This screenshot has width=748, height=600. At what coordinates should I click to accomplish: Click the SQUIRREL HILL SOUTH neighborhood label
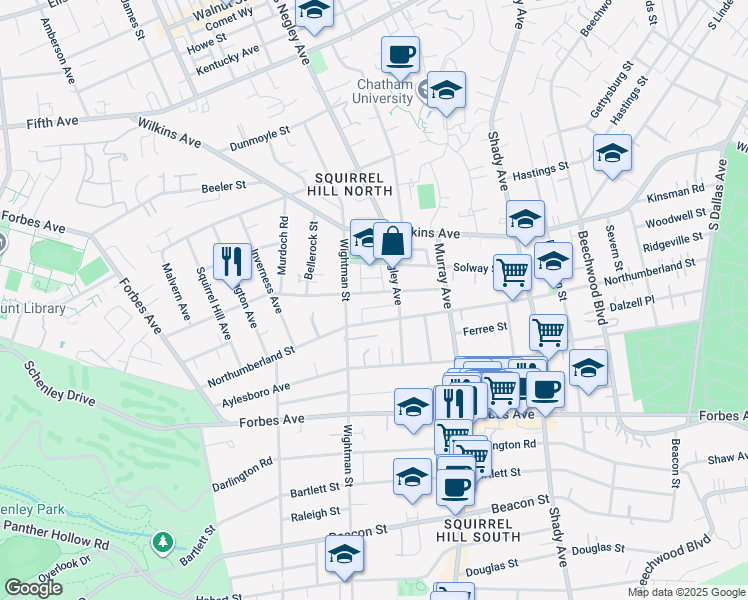pyautogui.click(x=478, y=530)
